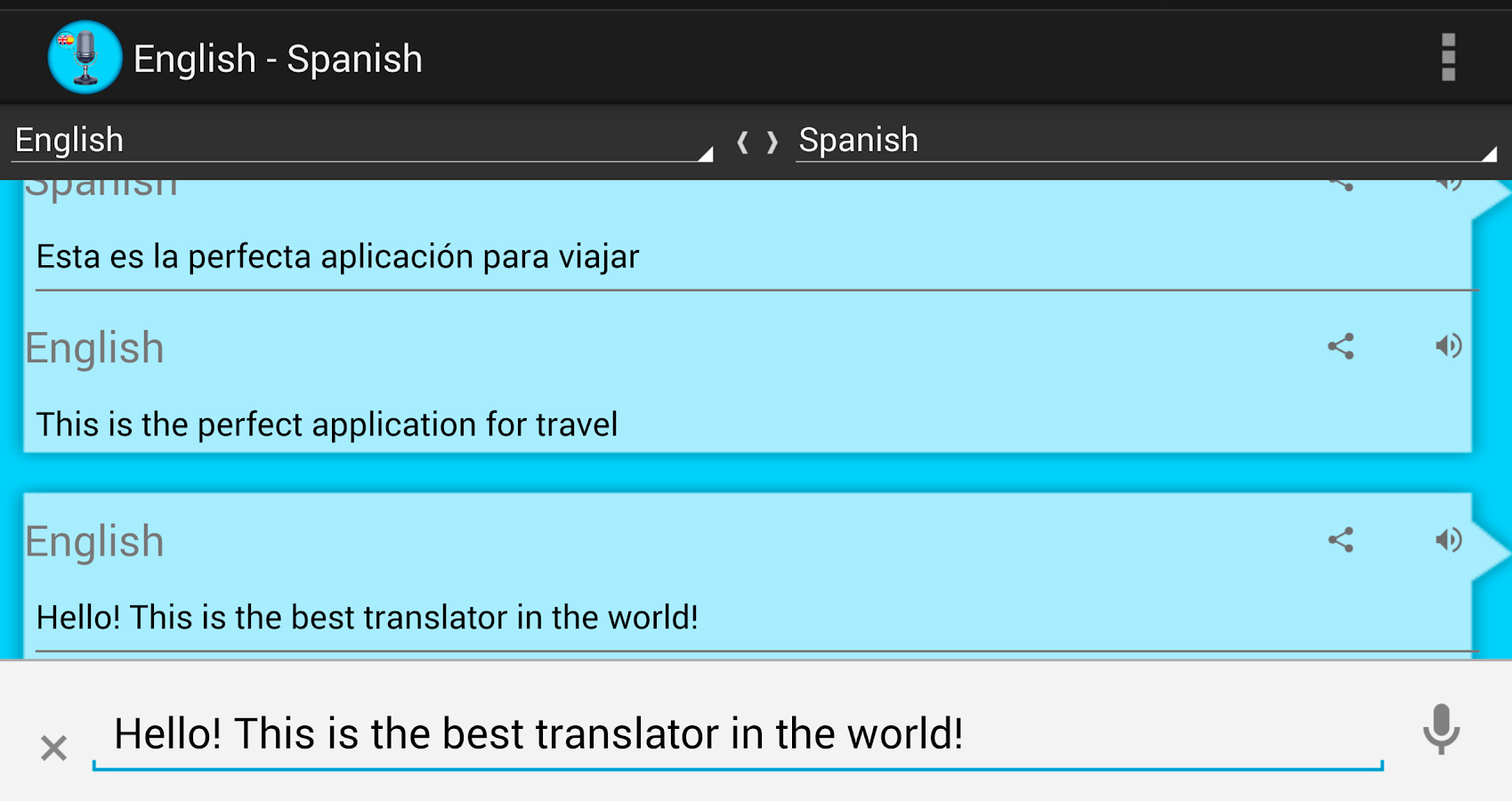Clear the input text with the X
1512x801 pixels.
click(54, 748)
